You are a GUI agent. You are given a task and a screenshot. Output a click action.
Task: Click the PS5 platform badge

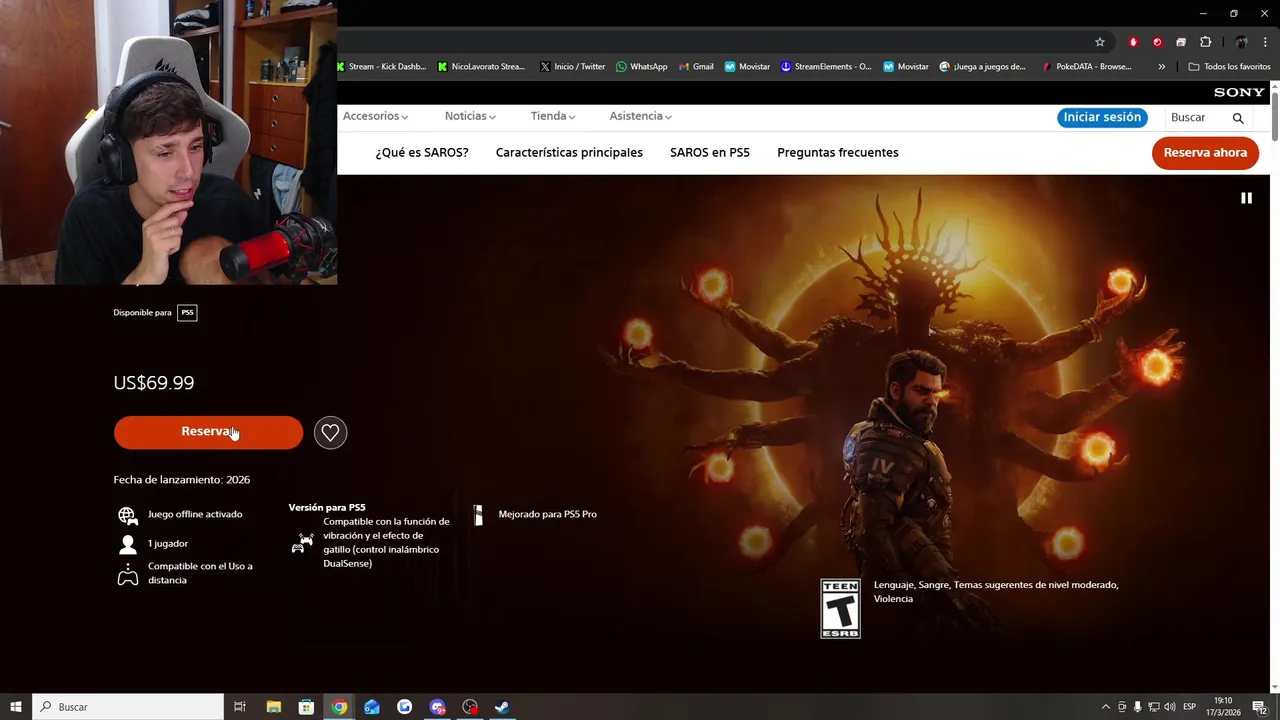pyautogui.click(x=187, y=313)
